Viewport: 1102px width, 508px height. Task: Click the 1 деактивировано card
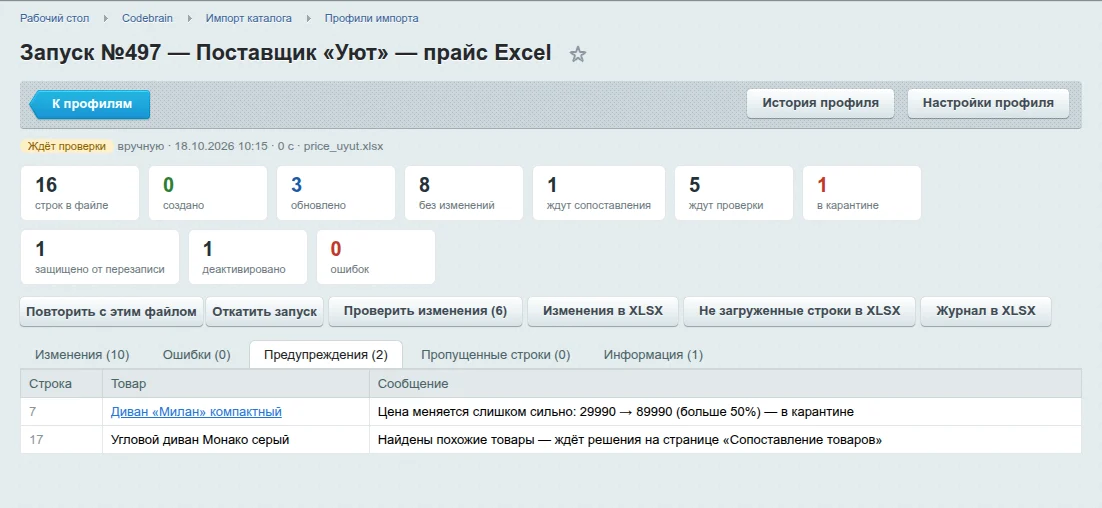(248, 257)
